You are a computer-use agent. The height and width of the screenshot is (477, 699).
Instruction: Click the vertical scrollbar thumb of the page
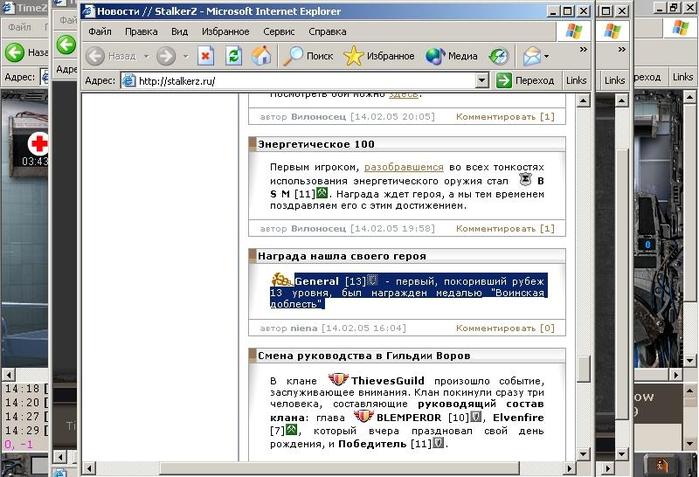(583, 369)
